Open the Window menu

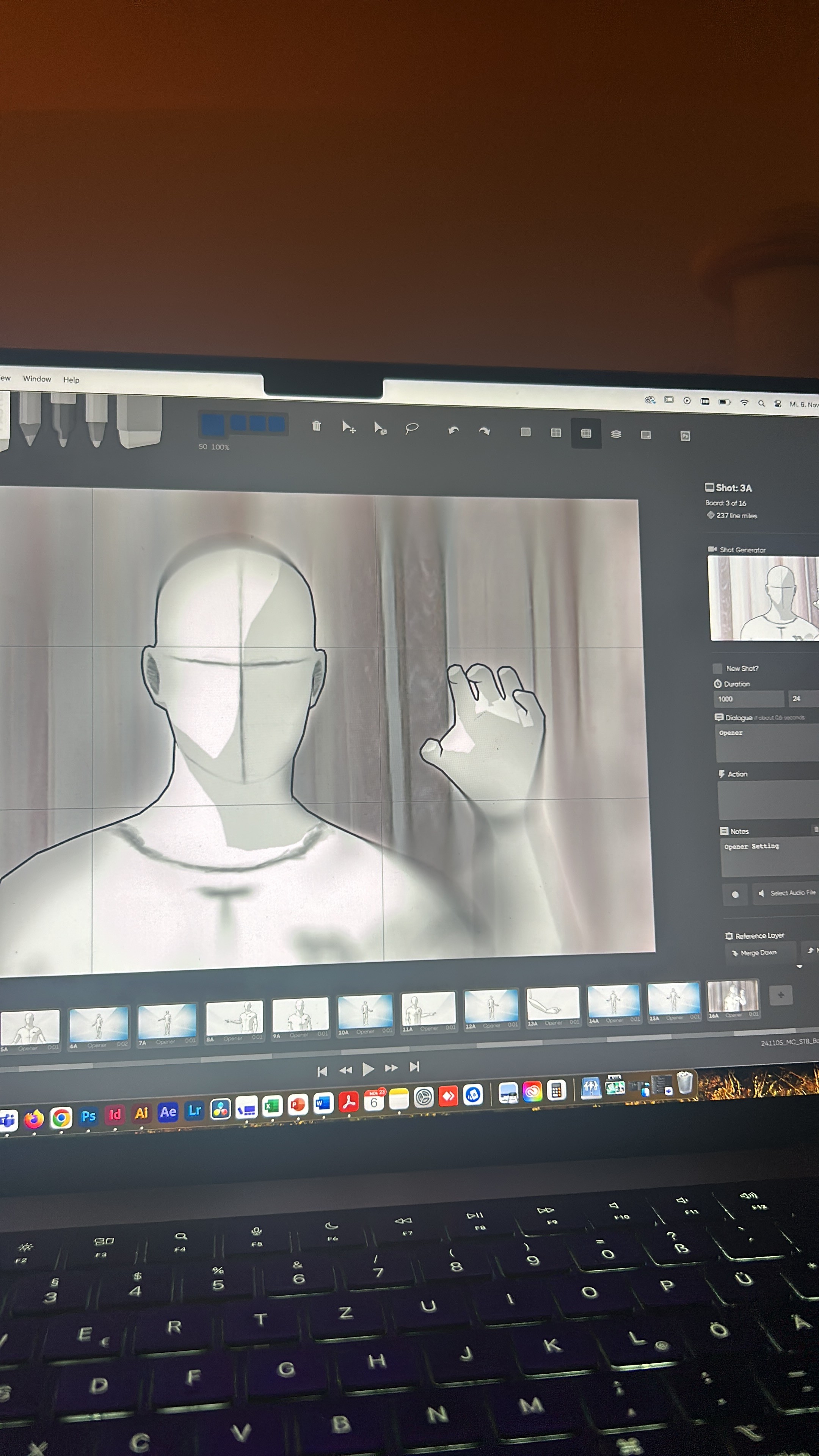(37, 379)
